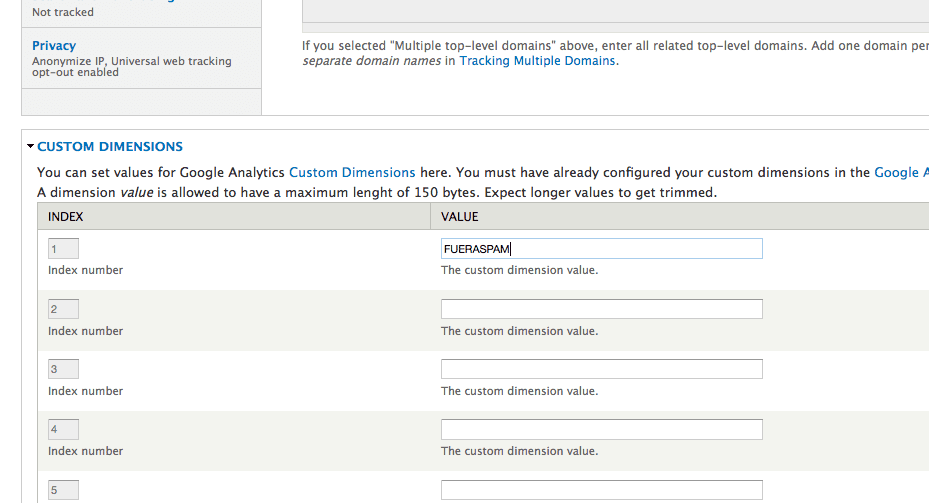Collapse the Custom Dimensions fieldset triangle
The height and width of the screenshot is (503, 929).
[x=30, y=146]
